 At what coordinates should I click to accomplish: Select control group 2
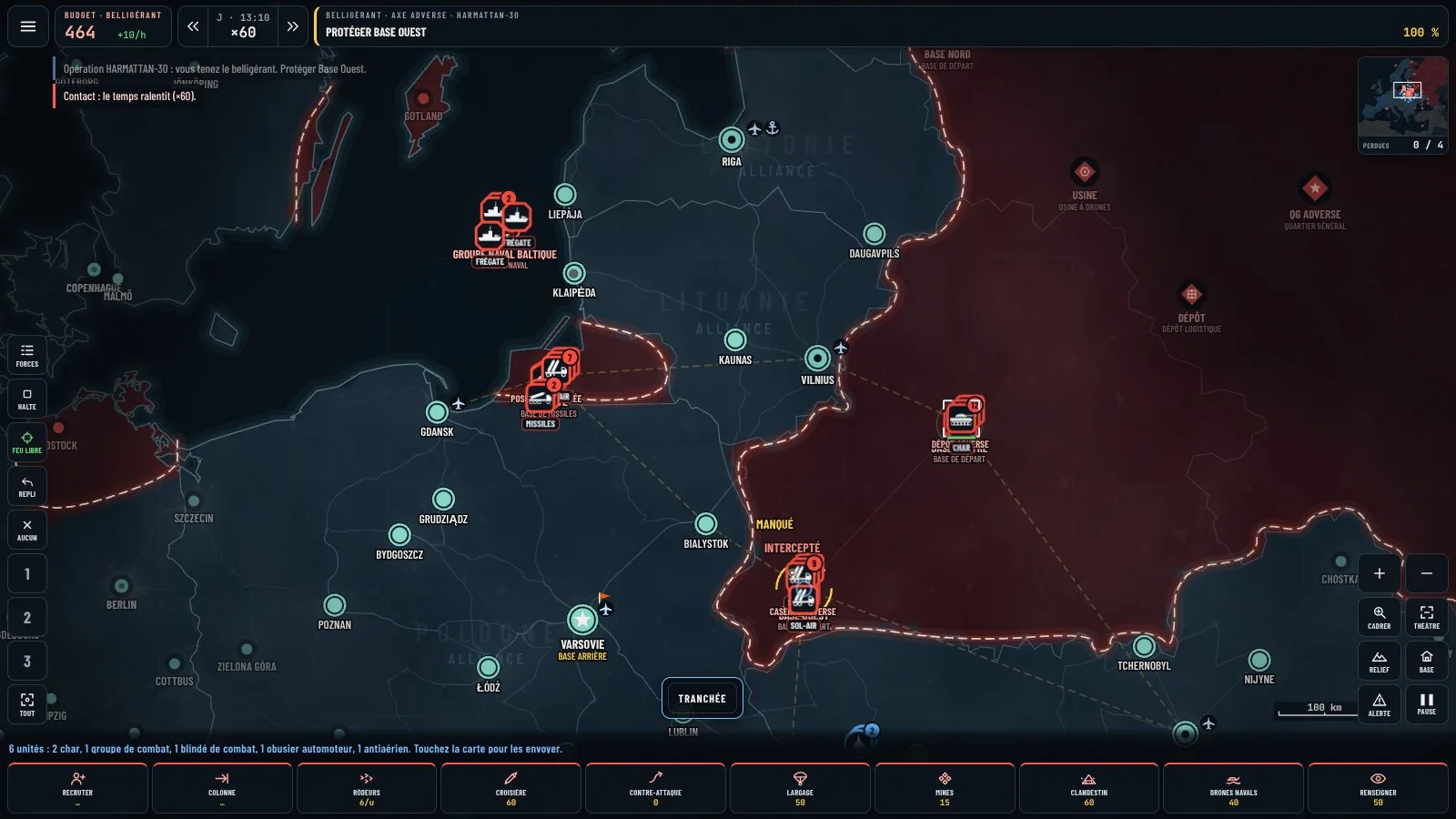(27, 617)
